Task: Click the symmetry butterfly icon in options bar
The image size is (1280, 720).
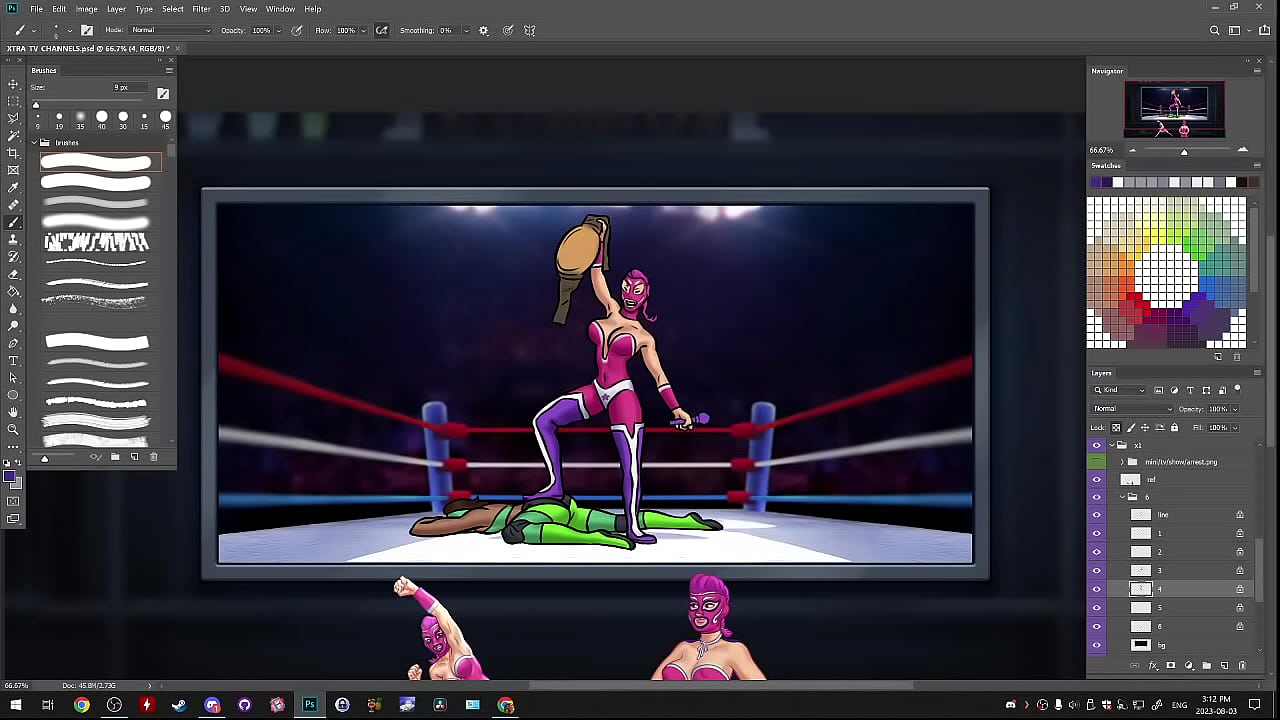Action: (529, 30)
